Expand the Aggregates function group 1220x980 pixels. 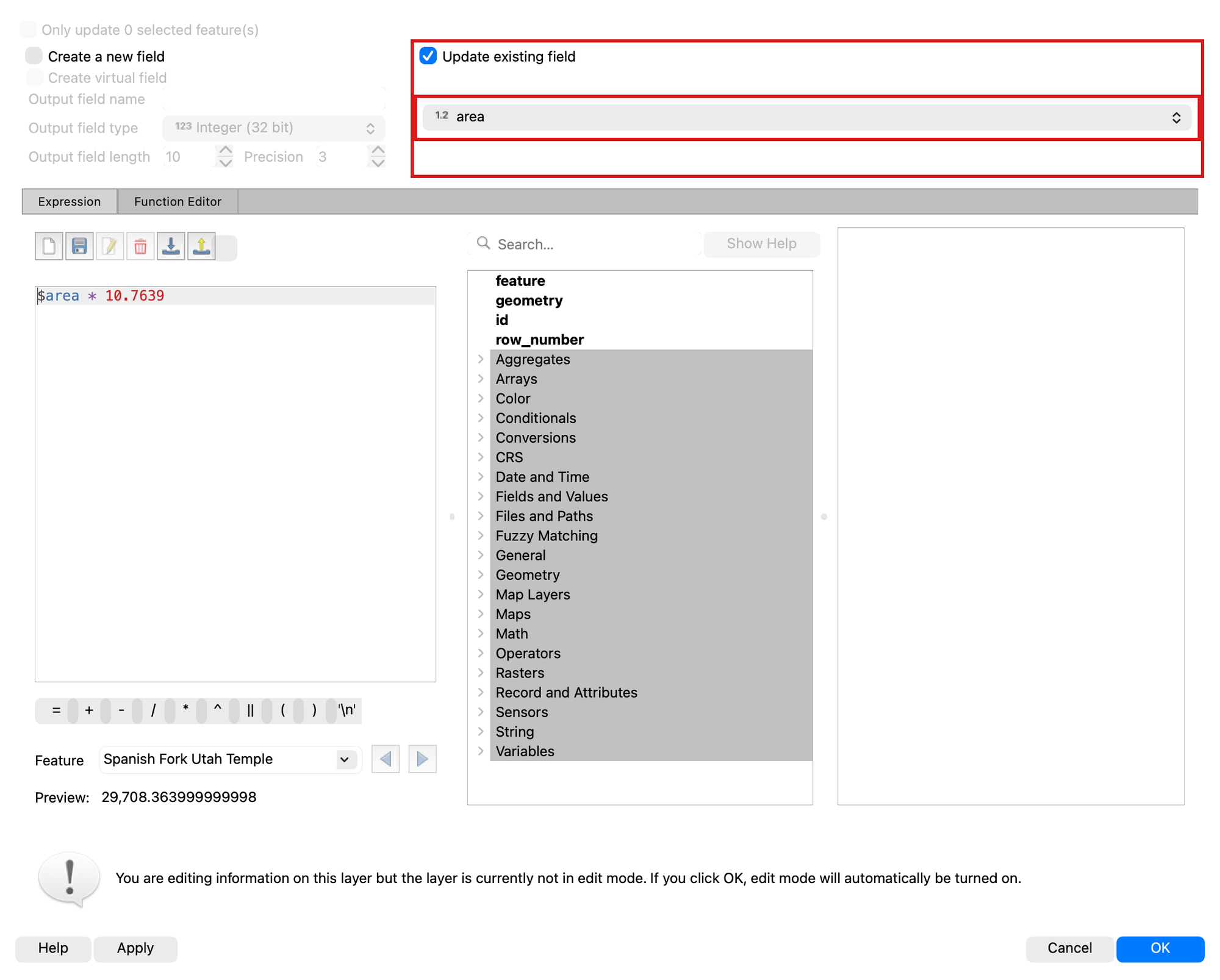click(x=481, y=359)
